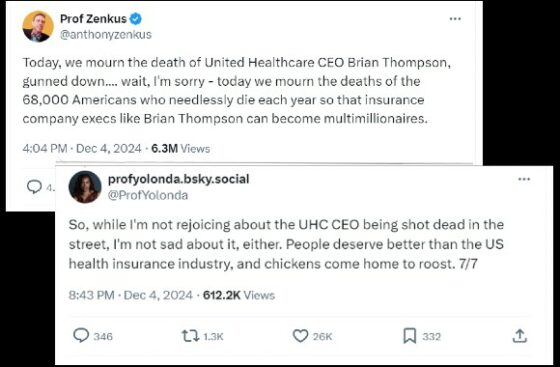View the 612.2K Views count

(x=239, y=295)
